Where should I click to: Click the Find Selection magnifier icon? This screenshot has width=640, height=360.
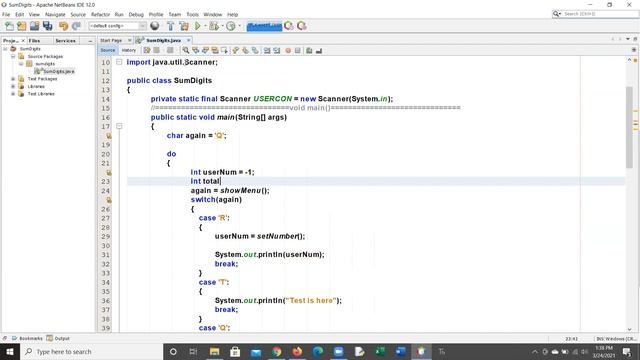186,50
